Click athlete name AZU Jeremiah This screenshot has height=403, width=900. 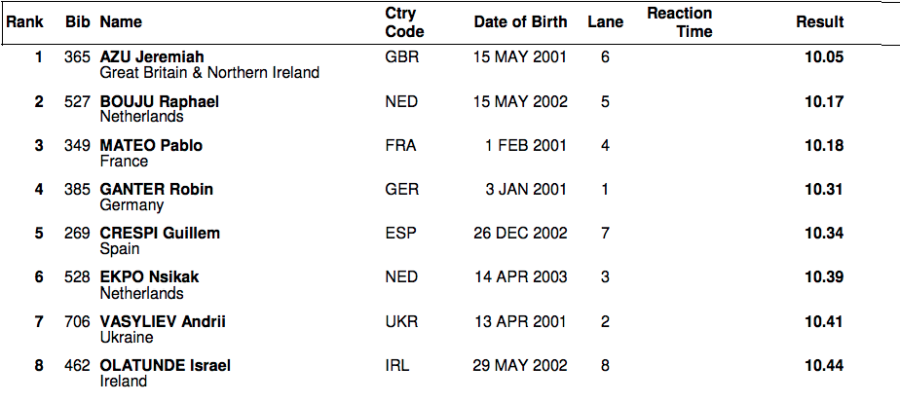pyautogui.click(x=152, y=58)
